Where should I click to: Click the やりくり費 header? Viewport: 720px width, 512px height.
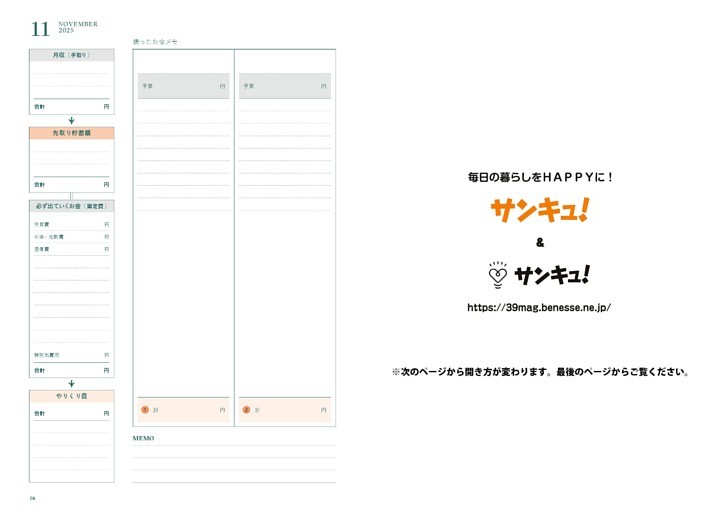point(72,396)
